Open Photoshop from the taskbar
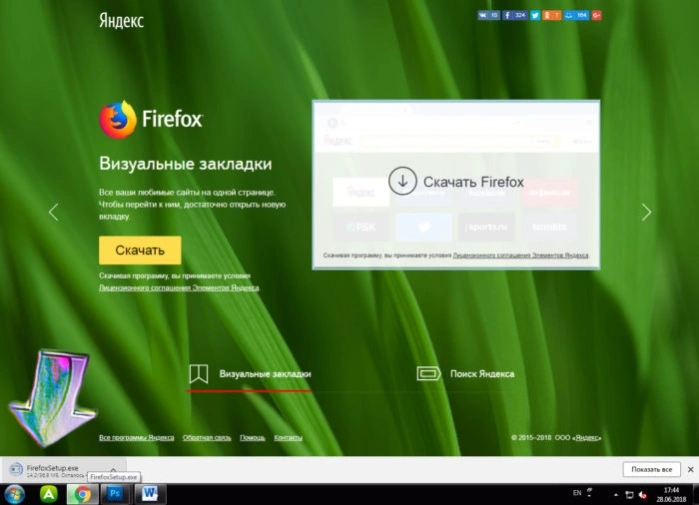Image resolution: width=699 pixels, height=505 pixels. [115, 493]
